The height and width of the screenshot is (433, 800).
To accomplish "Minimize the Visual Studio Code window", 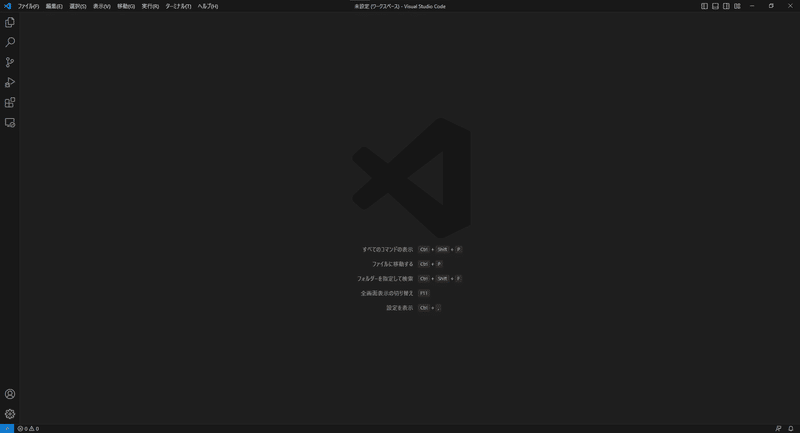I will tap(752, 6).
